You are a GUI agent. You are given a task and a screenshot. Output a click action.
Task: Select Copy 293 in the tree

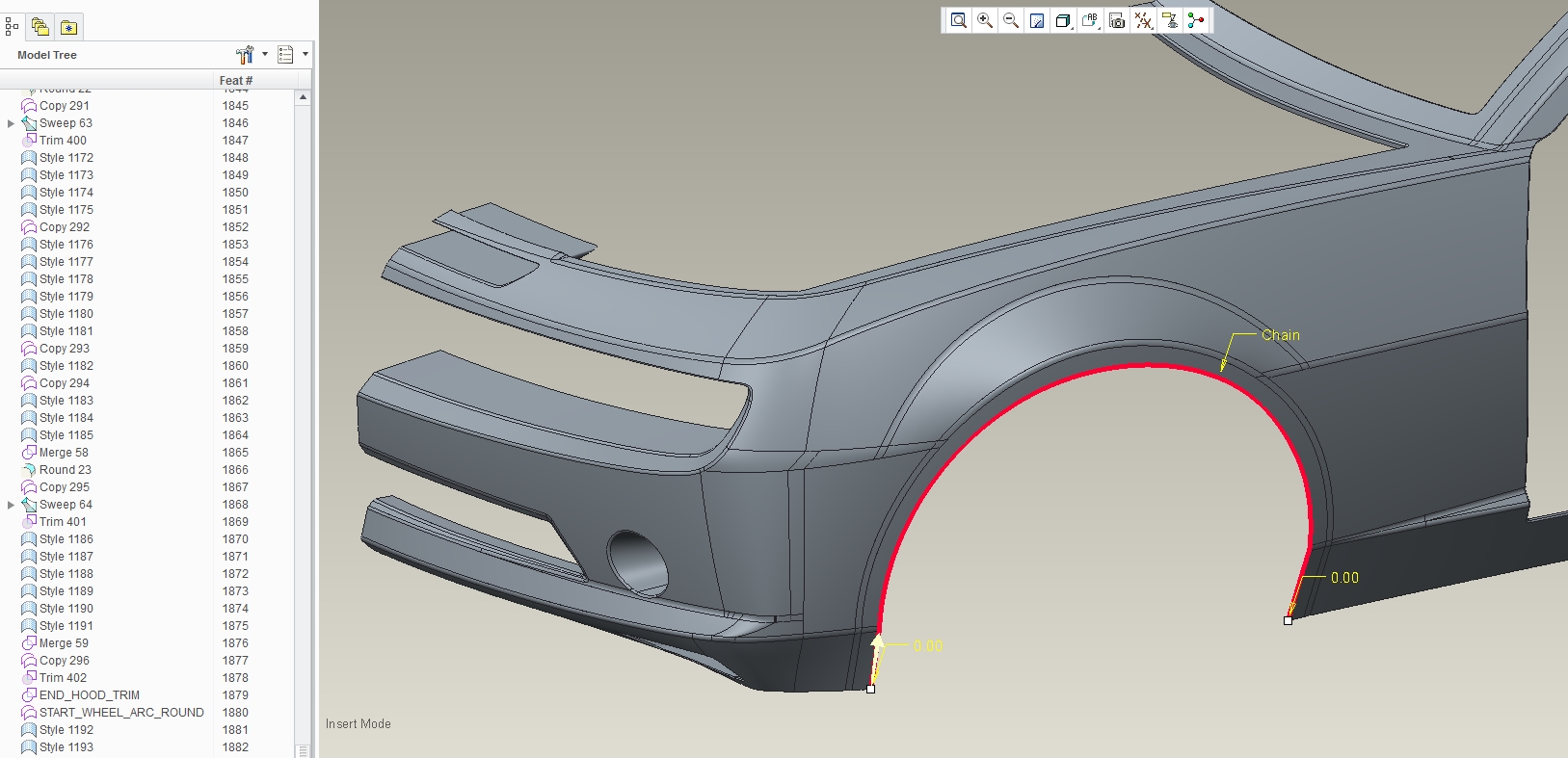[65, 349]
